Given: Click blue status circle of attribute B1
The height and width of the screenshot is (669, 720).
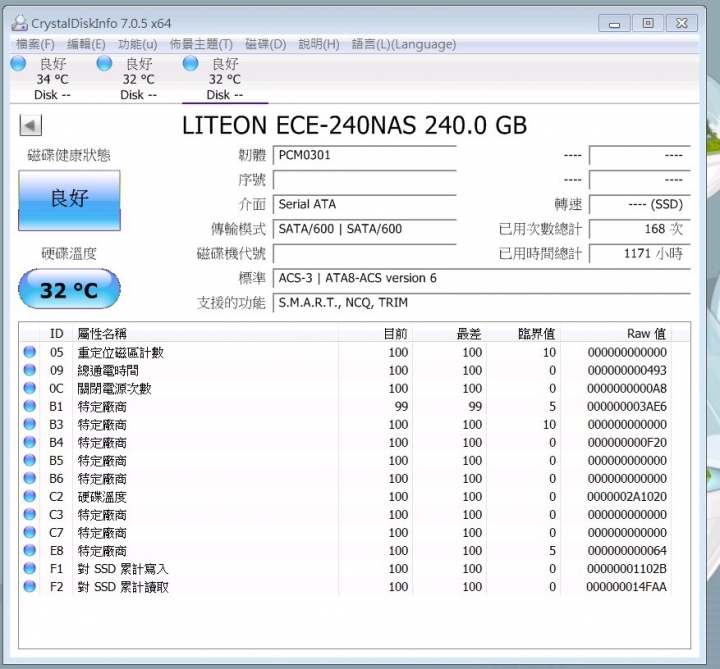Looking at the screenshot, I should (29, 406).
